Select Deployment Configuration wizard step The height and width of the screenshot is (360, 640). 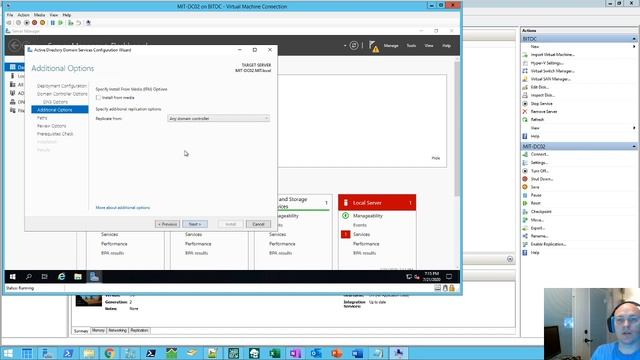coord(62,86)
